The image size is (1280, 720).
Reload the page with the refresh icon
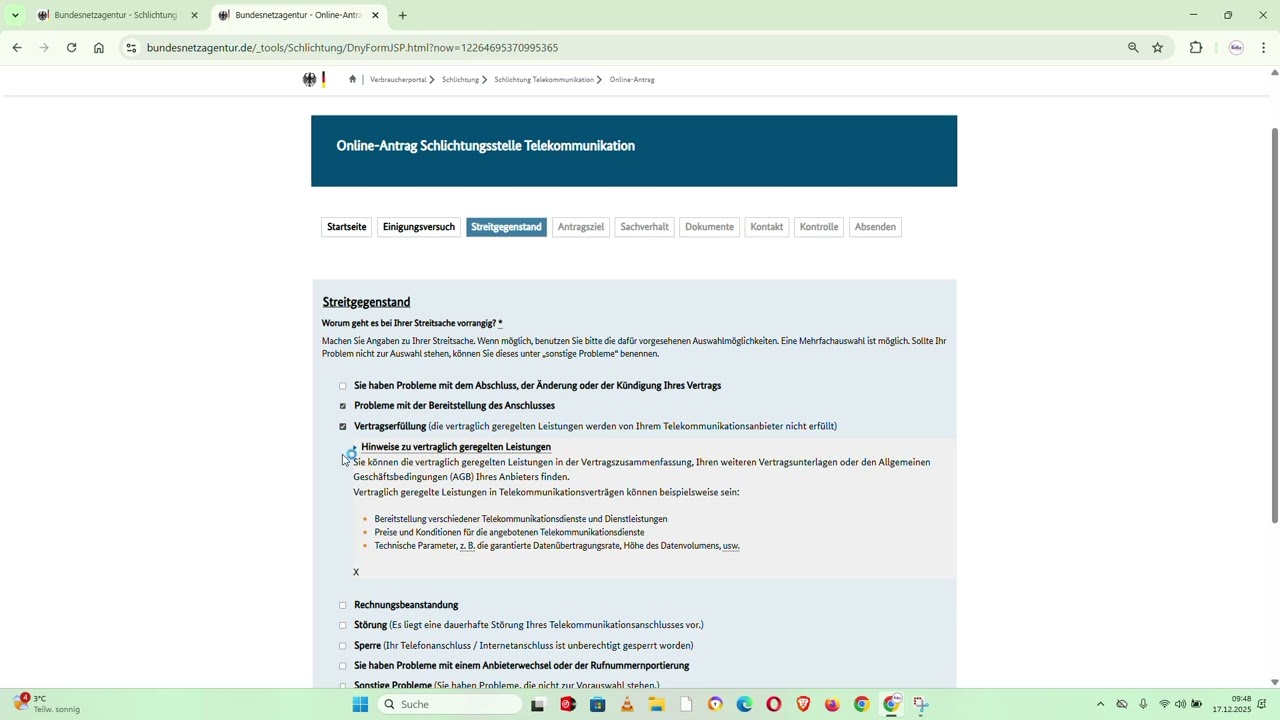(x=71, y=47)
